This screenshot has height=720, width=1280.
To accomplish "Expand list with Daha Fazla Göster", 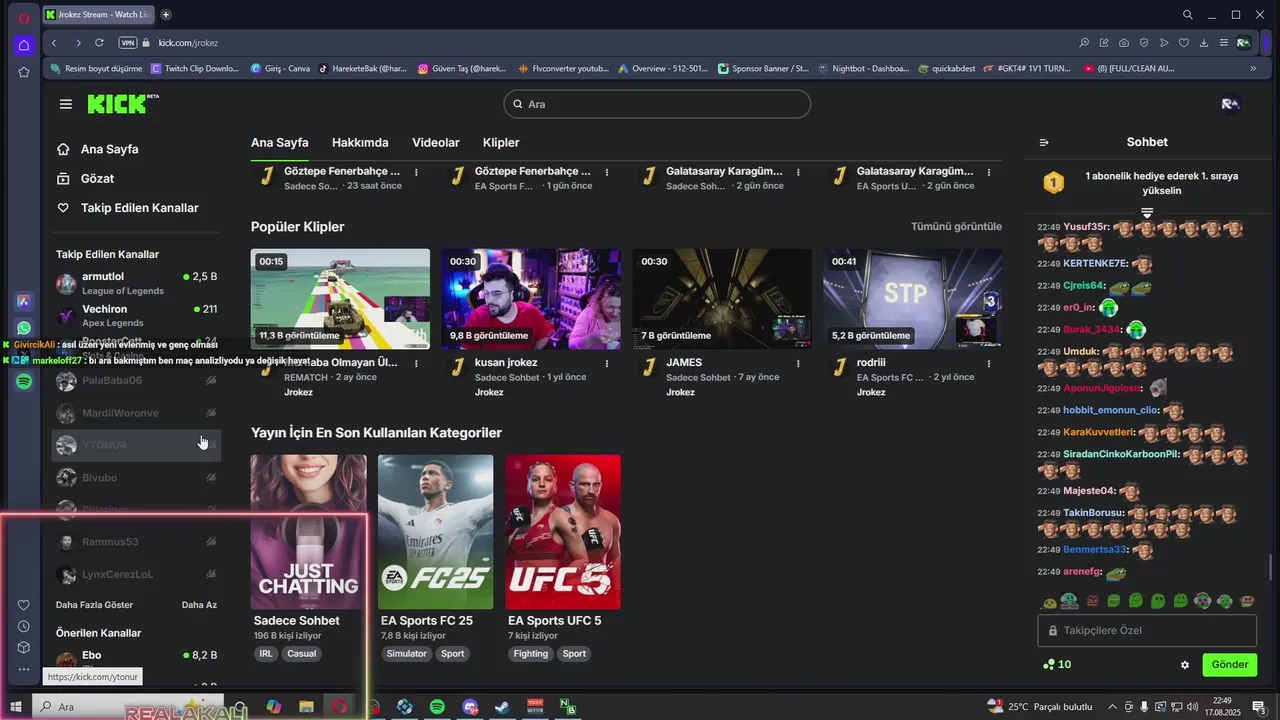I will pyautogui.click(x=94, y=605).
